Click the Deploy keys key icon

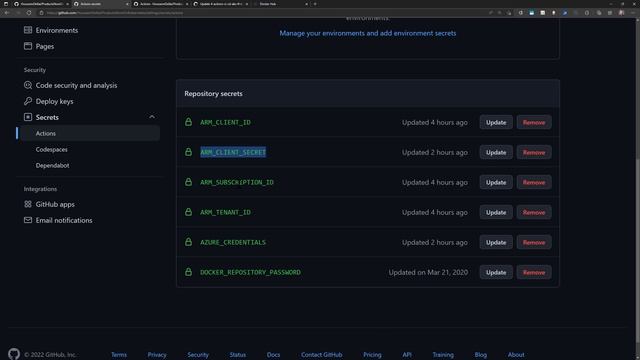click(28, 101)
